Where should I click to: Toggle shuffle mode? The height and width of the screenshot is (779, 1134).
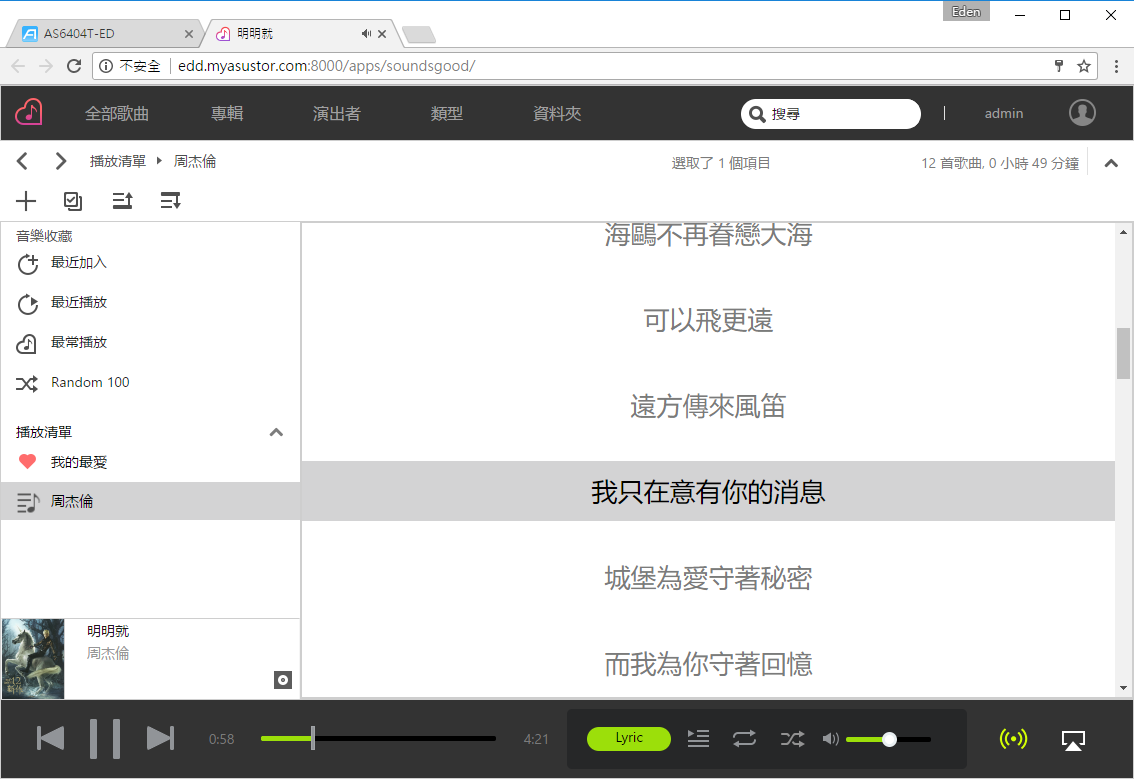(x=792, y=738)
